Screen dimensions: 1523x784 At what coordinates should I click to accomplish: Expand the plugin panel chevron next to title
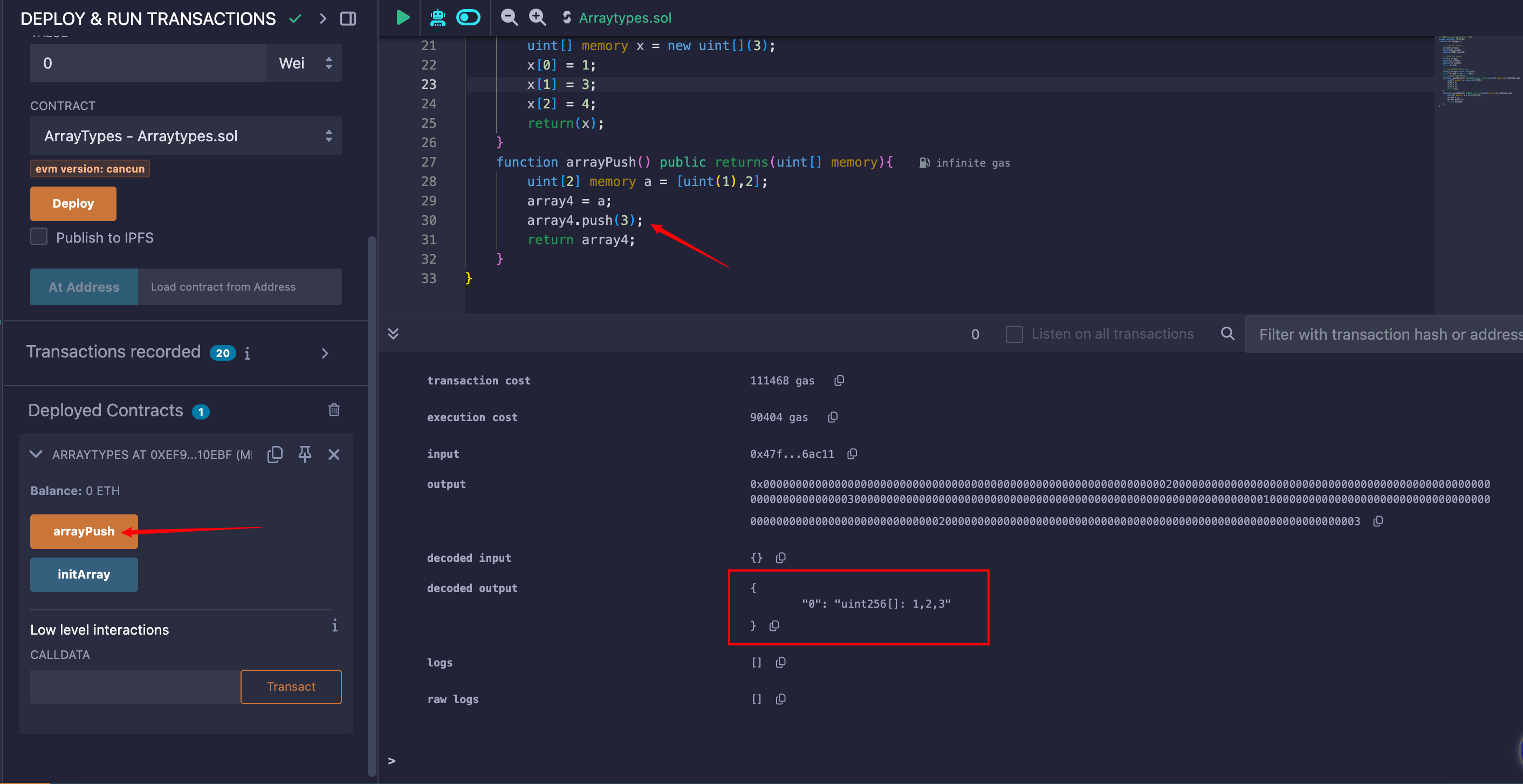coord(323,18)
